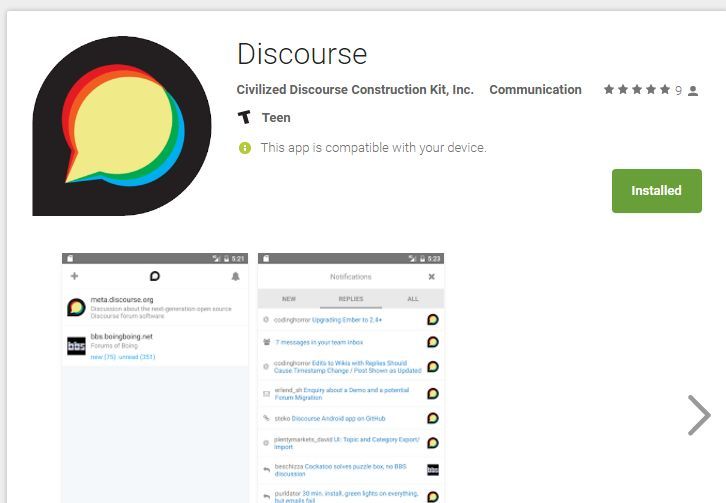This screenshot has height=503, width=726.
Task: Click the Discourse app title
Action: [302, 54]
